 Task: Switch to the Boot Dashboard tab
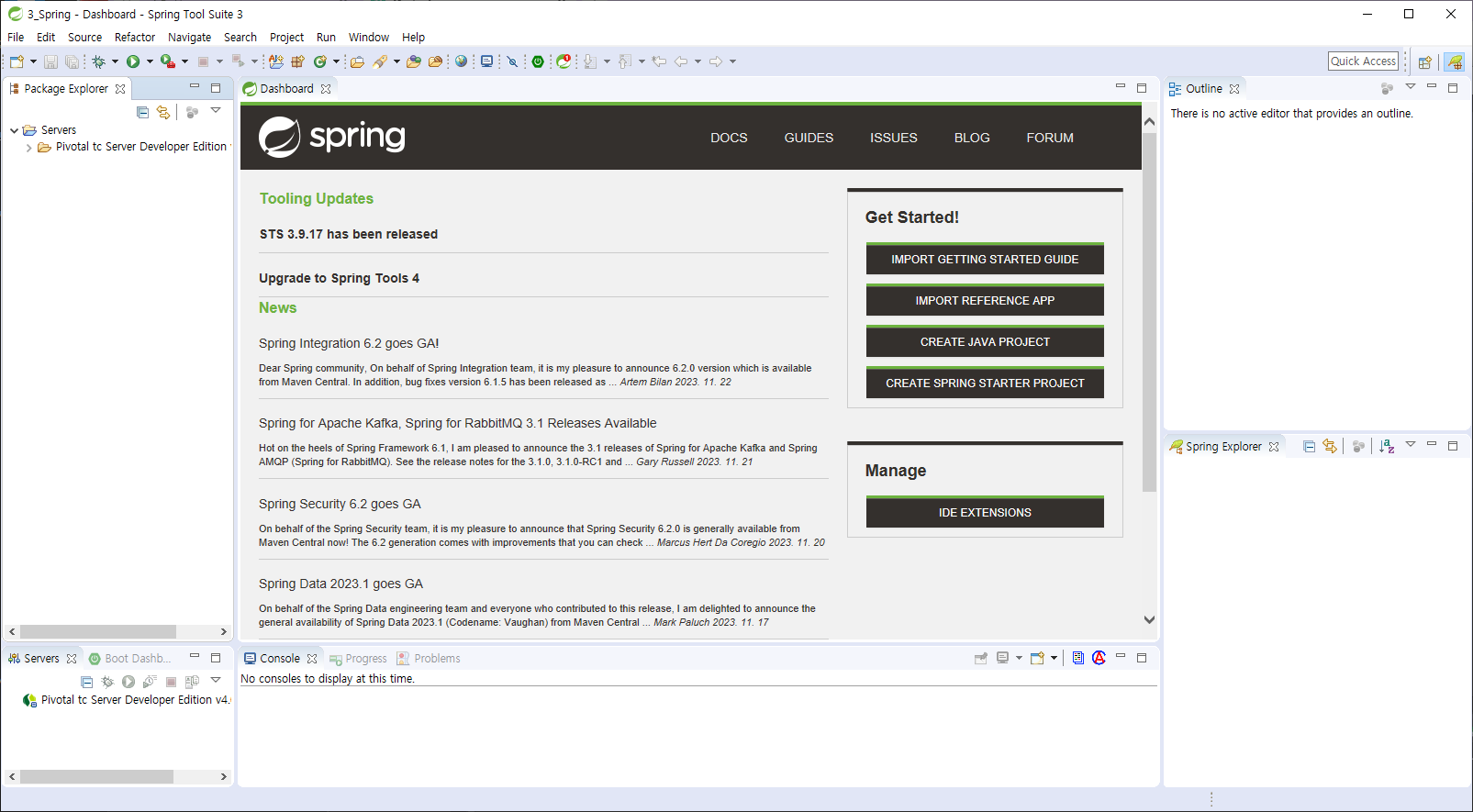click(130, 659)
